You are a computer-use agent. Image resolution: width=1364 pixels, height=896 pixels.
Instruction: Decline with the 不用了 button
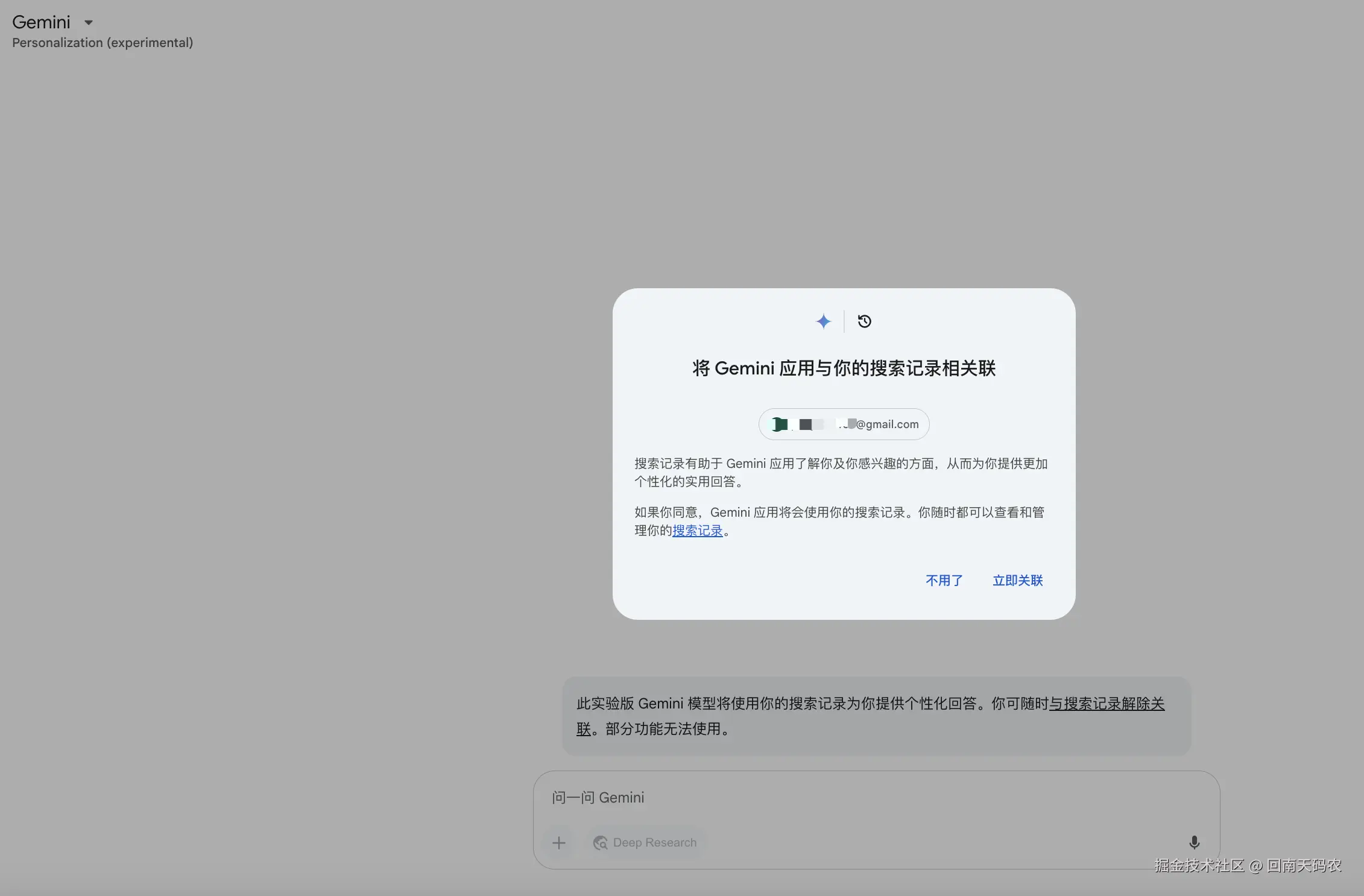click(944, 580)
